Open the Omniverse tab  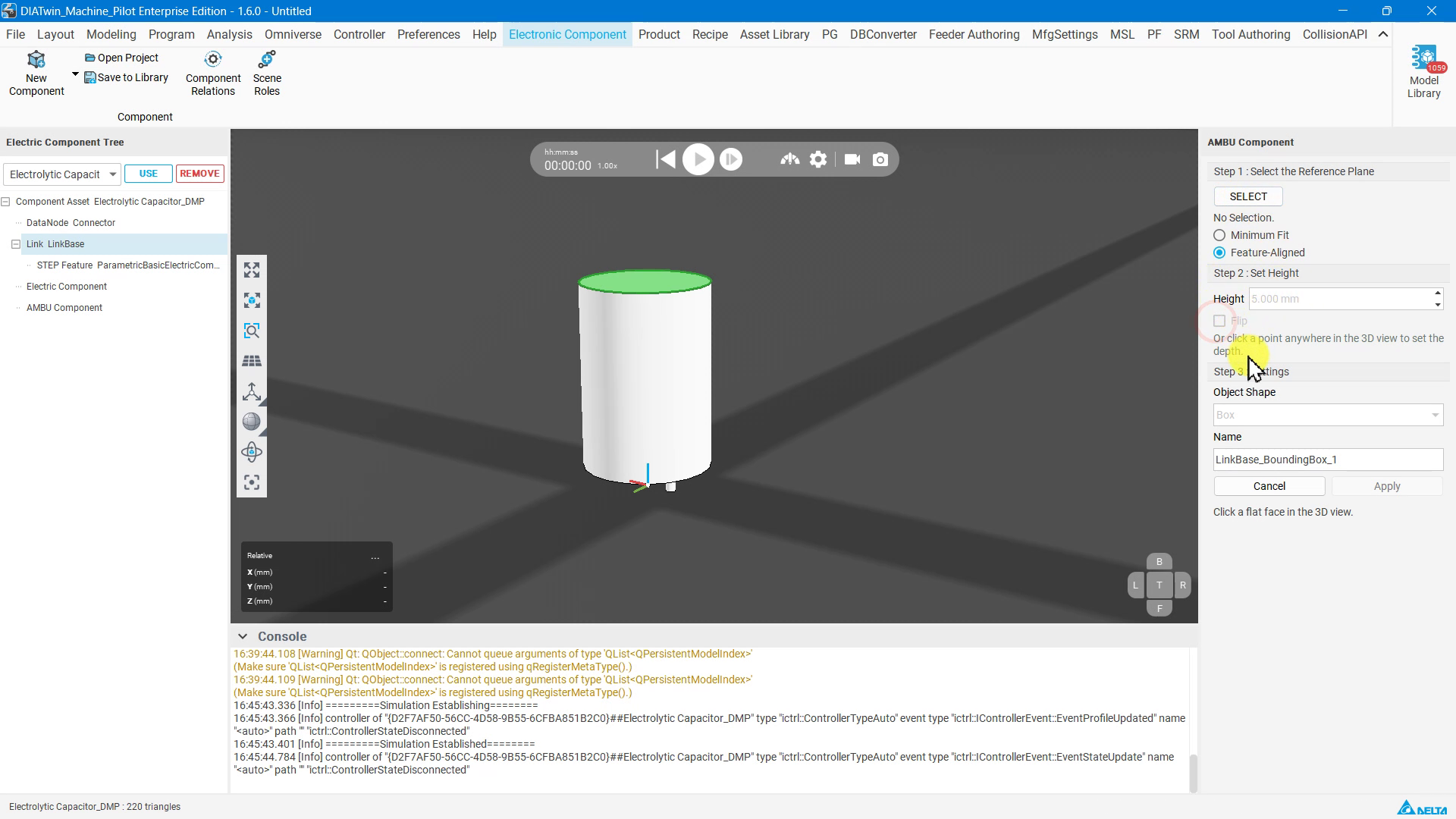[293, 34]
